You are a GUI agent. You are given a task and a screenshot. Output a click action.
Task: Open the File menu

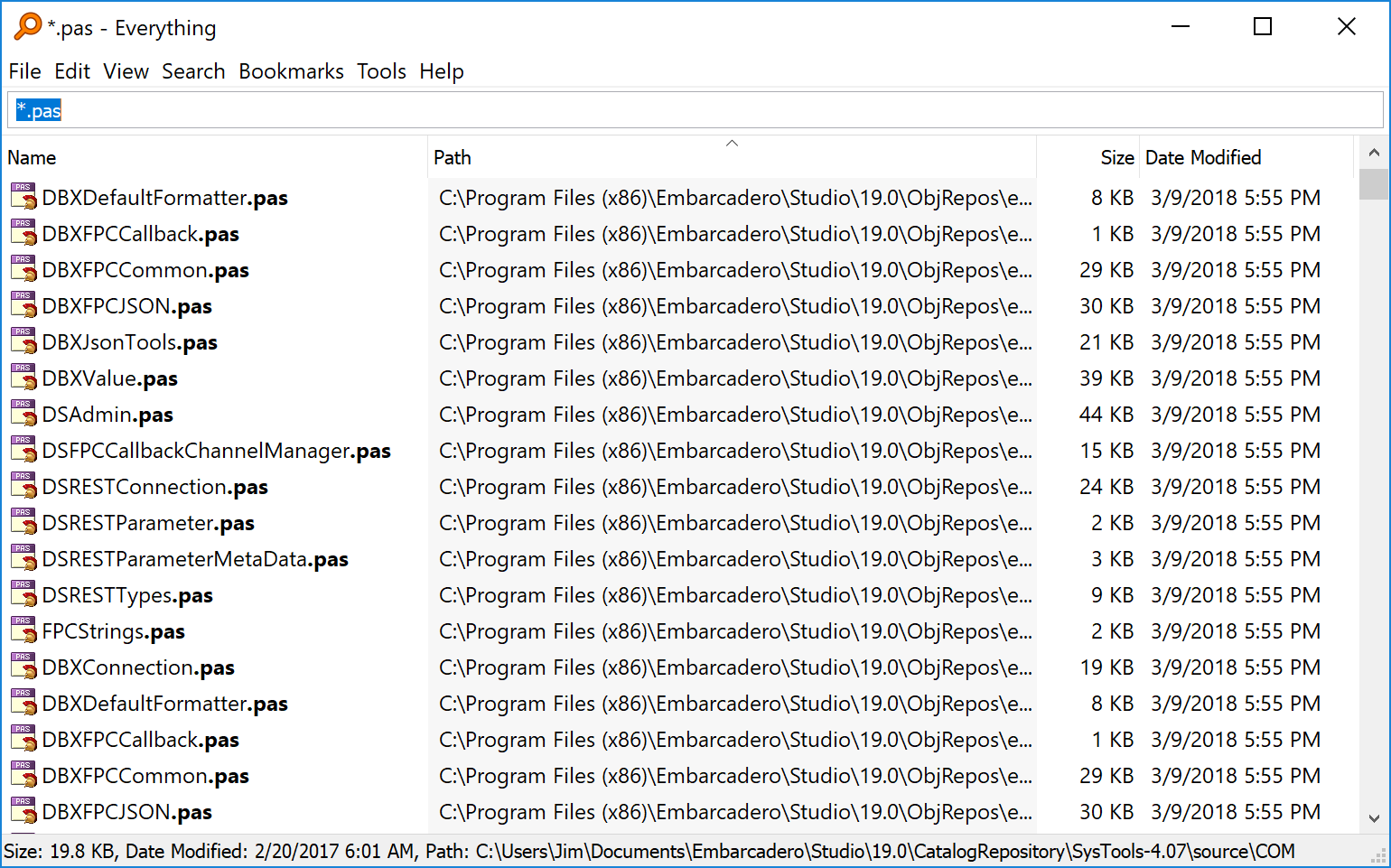pyautogui.click(x=24, y=71)
